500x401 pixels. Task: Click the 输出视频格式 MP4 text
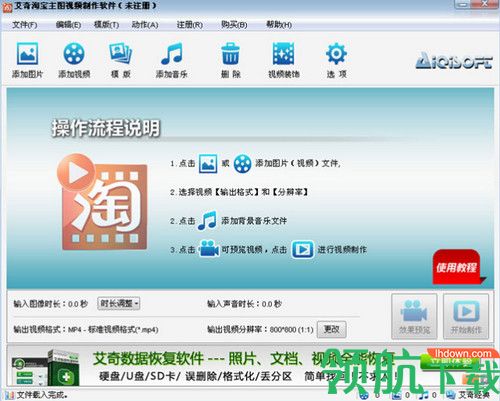86,330
